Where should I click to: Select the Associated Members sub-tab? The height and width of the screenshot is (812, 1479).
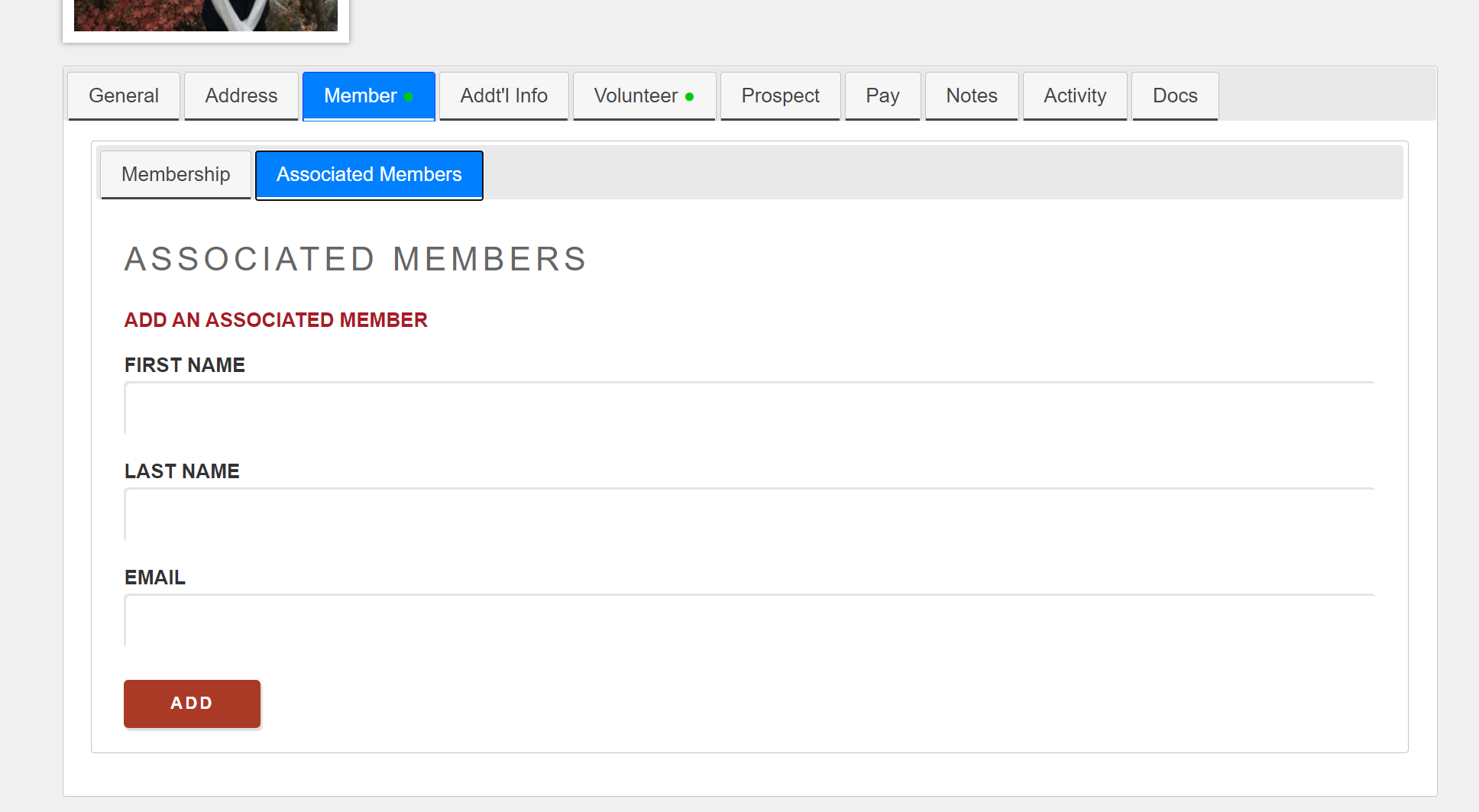pyautogui.click(x=369, y=175)
